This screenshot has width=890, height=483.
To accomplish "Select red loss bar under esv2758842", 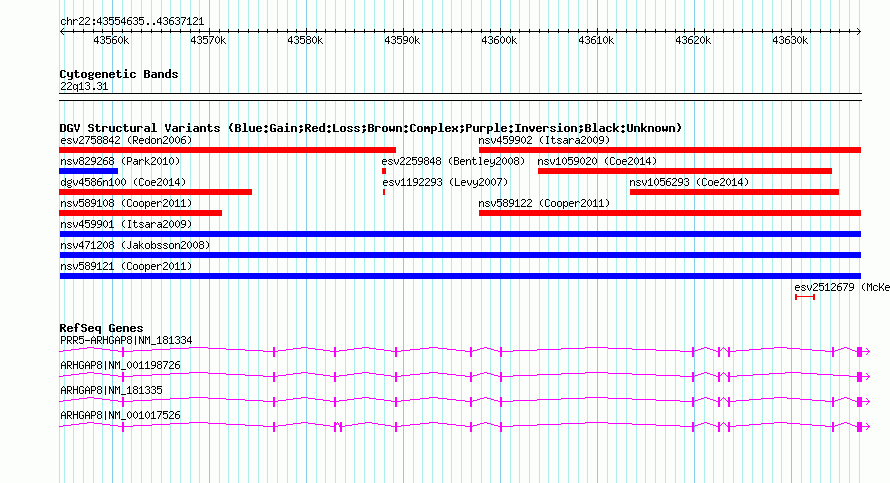I will [227, 150].
